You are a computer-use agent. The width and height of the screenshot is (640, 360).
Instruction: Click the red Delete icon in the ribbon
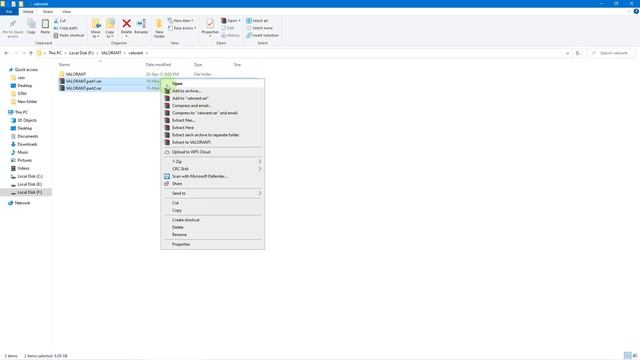coord(127,24)
